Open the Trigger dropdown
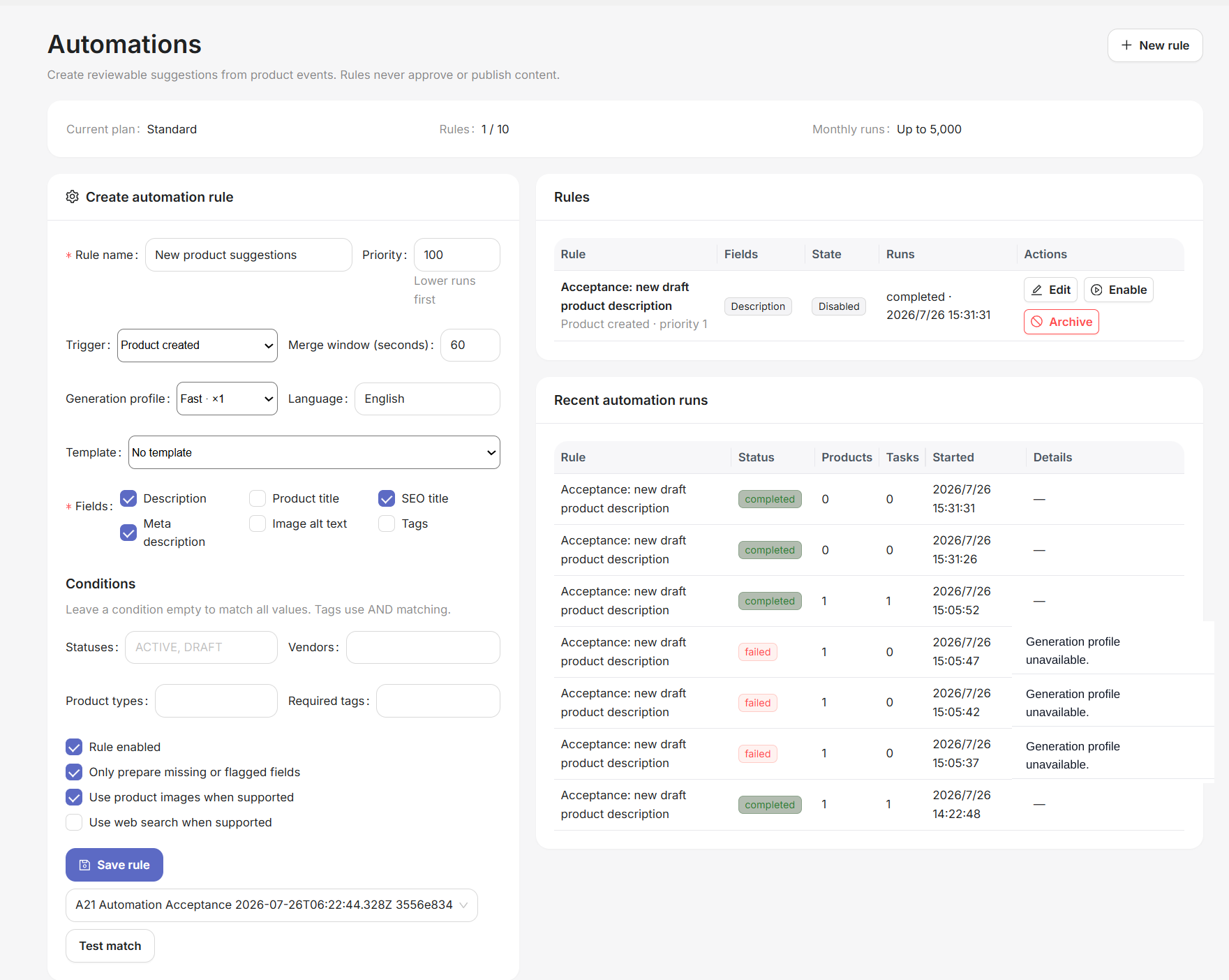The image size is (1229, 980). tap(198, 346)
